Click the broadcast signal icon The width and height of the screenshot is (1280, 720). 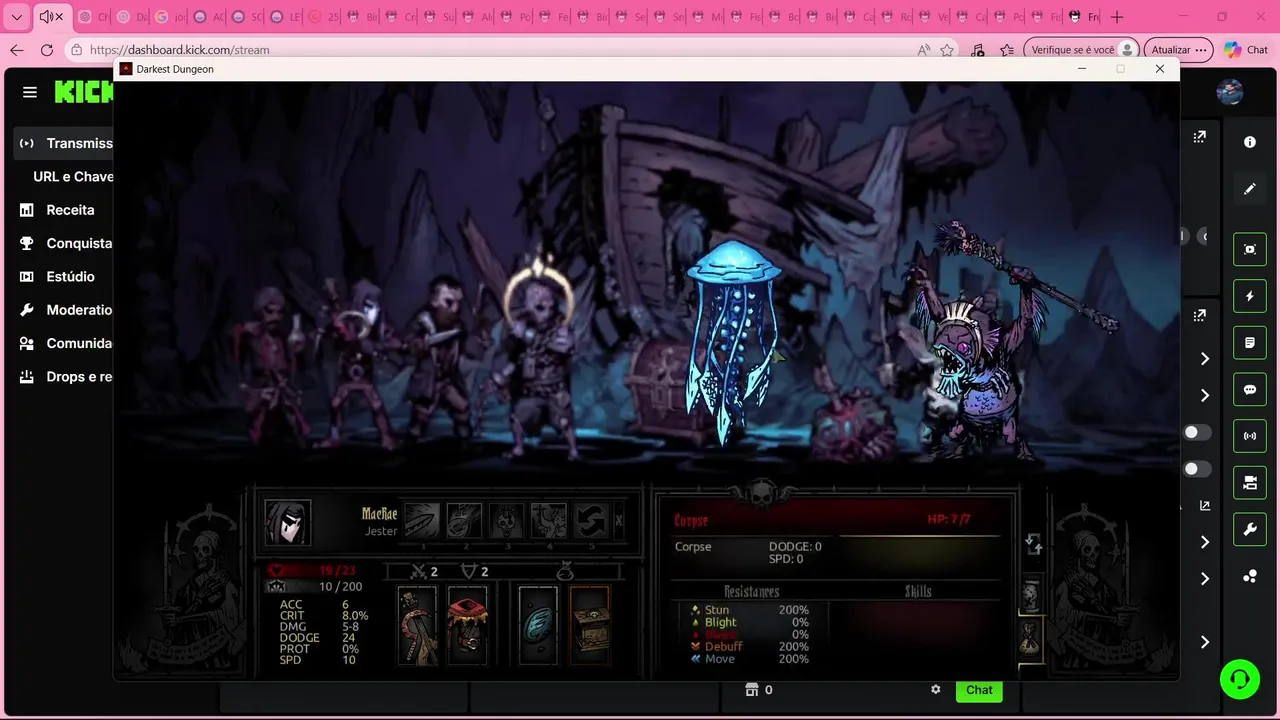[1250, 436]
